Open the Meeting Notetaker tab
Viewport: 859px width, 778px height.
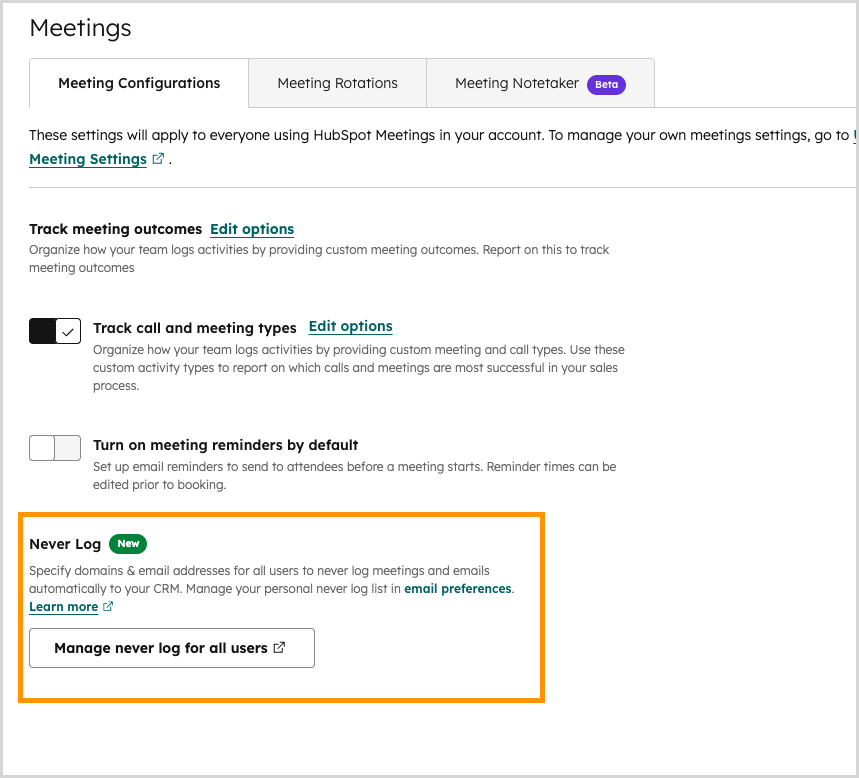516,84
